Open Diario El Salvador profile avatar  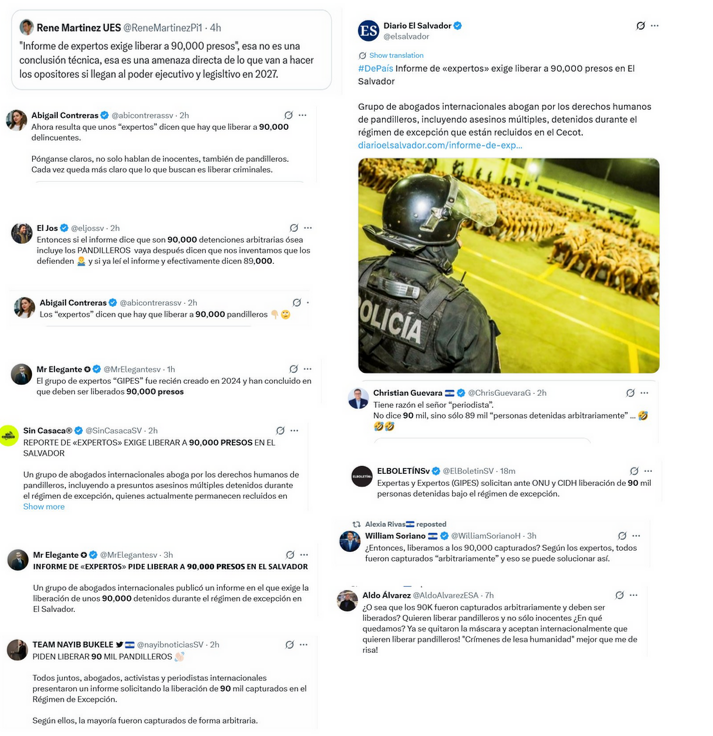click(368, 31)
